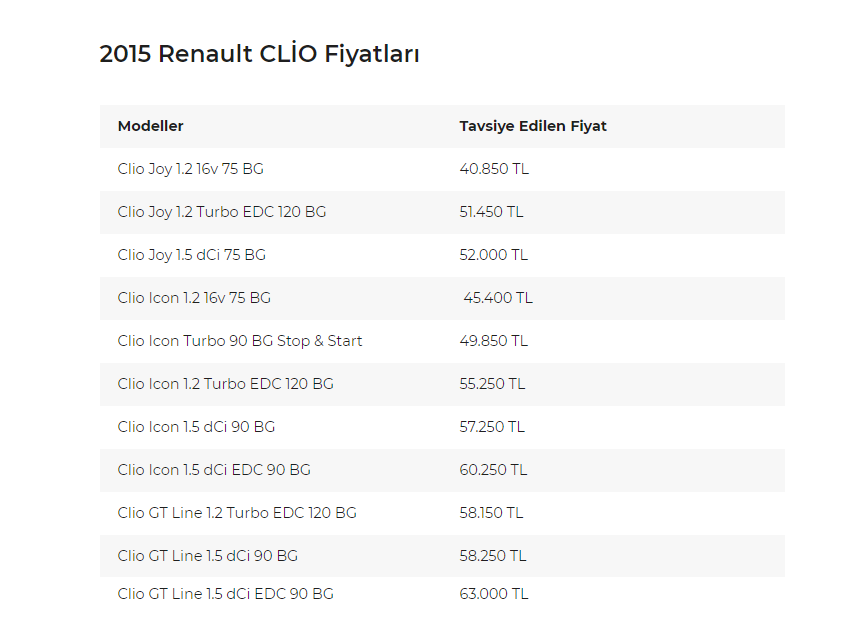Screen dimensions: 868x629
Task: Click the 63.000 TL price
Action: click(x=493, y=594)
